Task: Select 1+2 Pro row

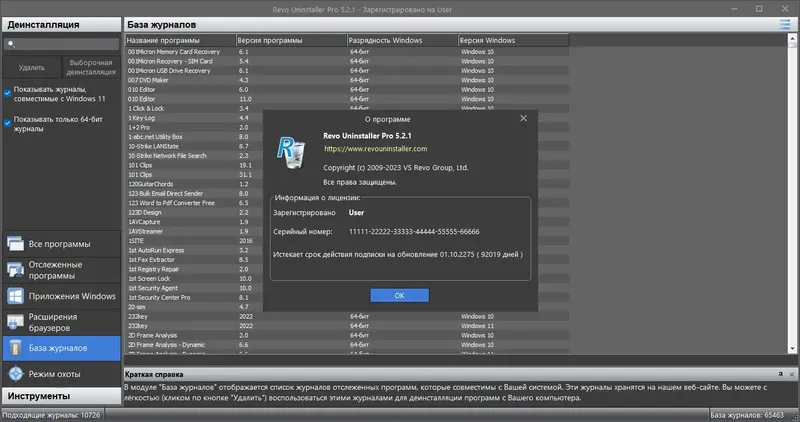Action: (x=194, y=128)
